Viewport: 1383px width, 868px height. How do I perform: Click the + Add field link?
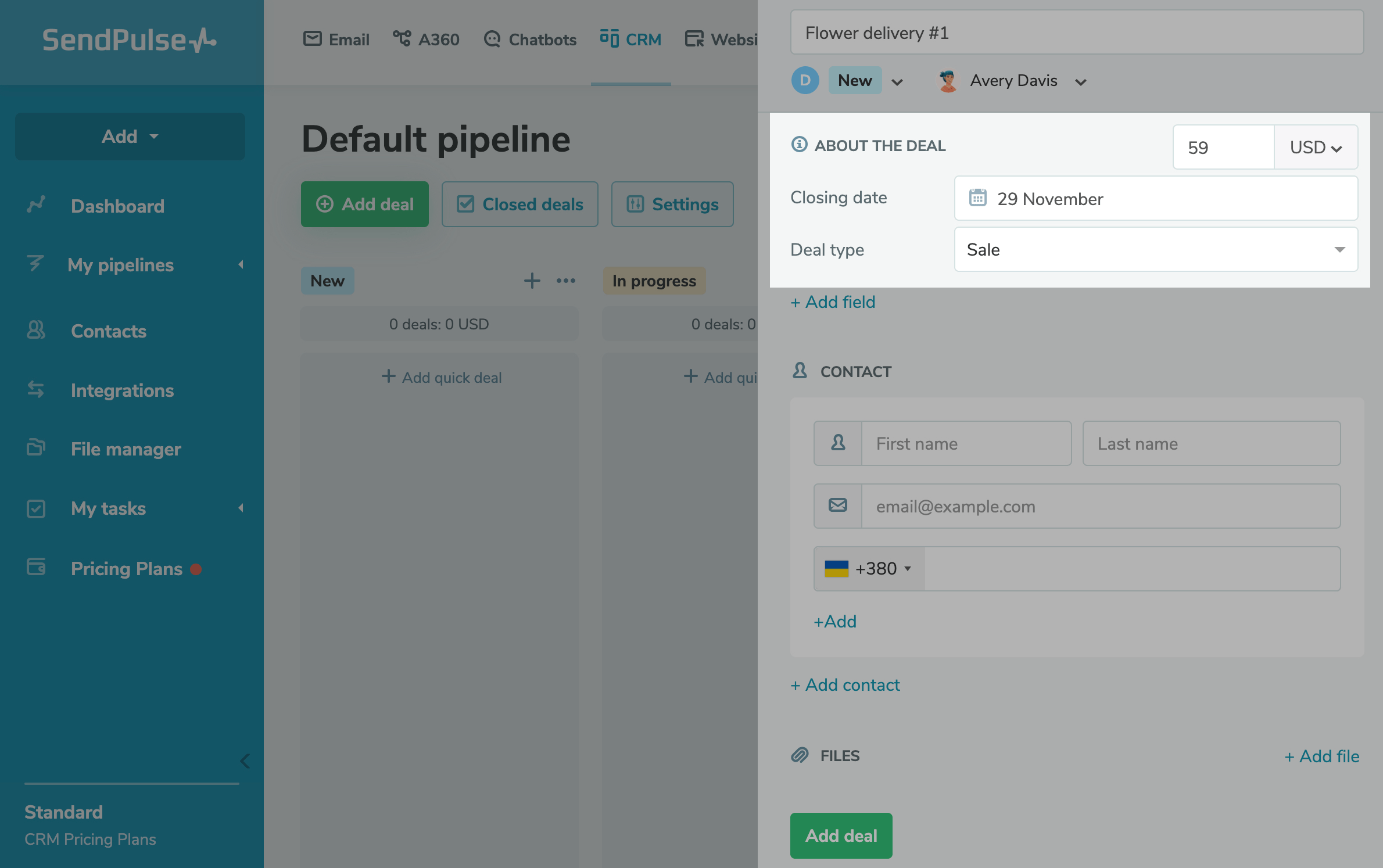[x=833, y=302]
